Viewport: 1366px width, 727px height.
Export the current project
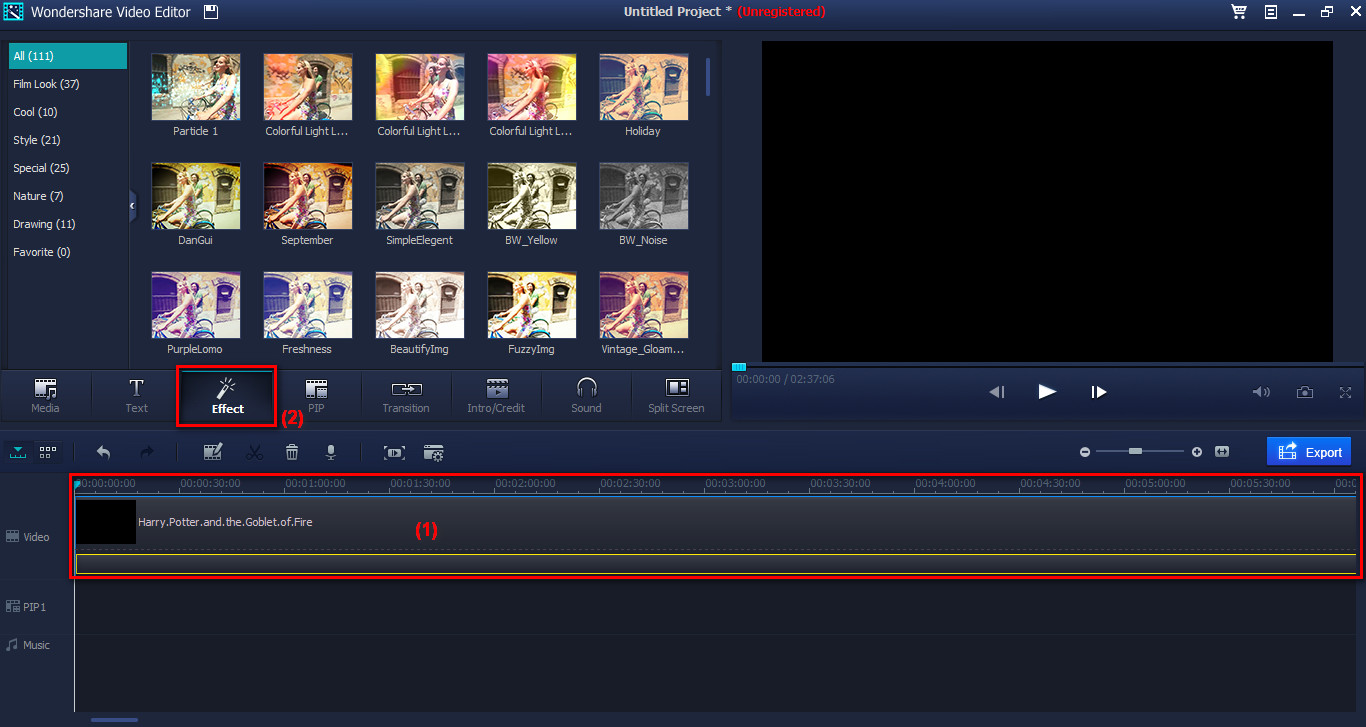(1309, 451)
